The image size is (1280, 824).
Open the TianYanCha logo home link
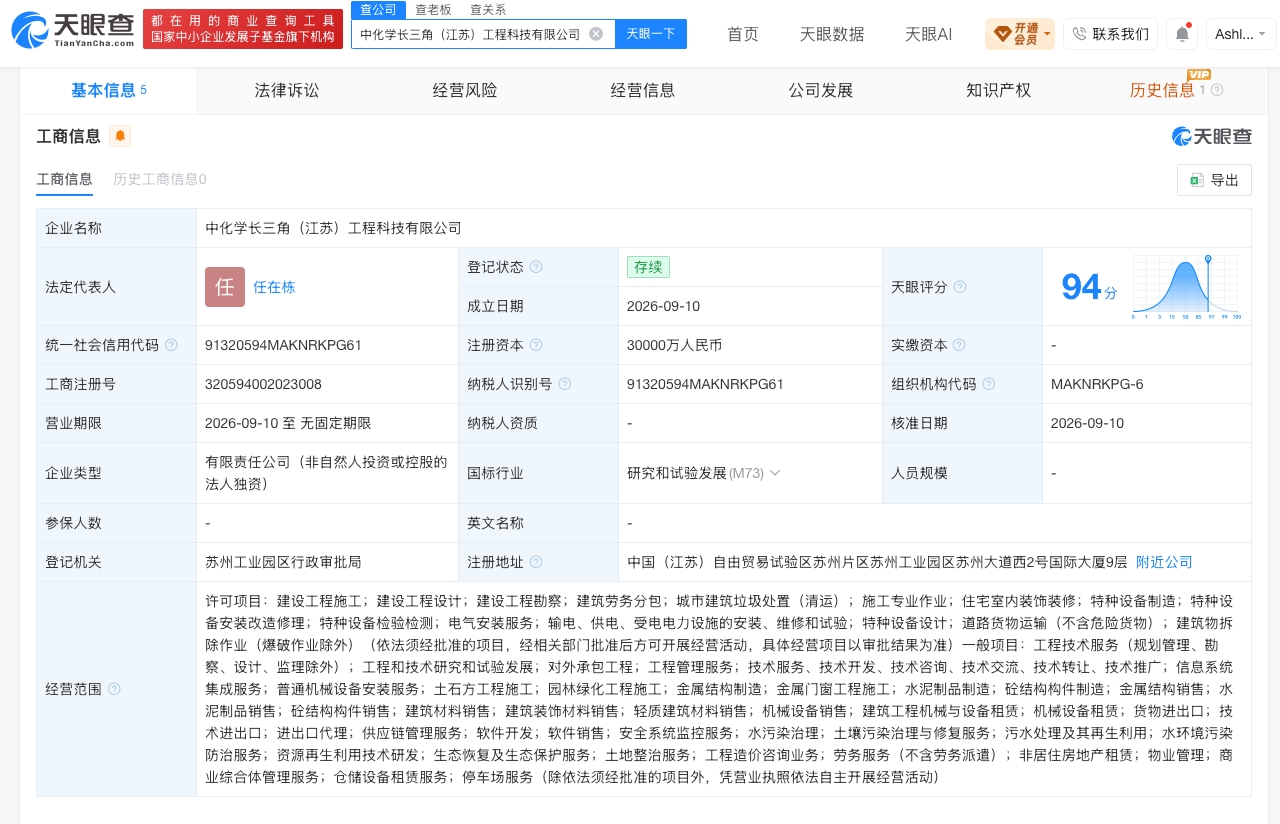[x=72, y=30]
